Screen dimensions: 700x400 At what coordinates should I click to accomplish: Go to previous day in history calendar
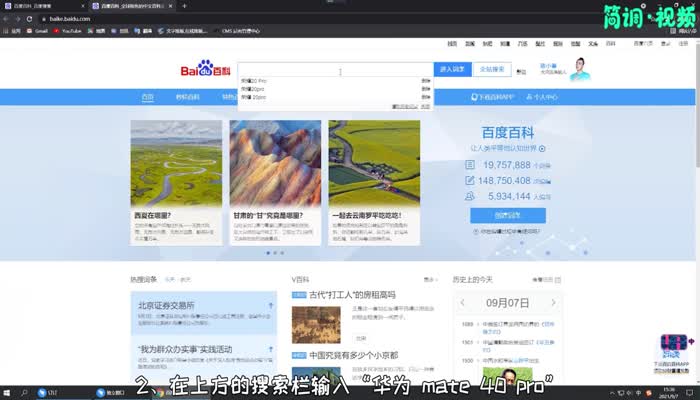click(x=462, y=304)
